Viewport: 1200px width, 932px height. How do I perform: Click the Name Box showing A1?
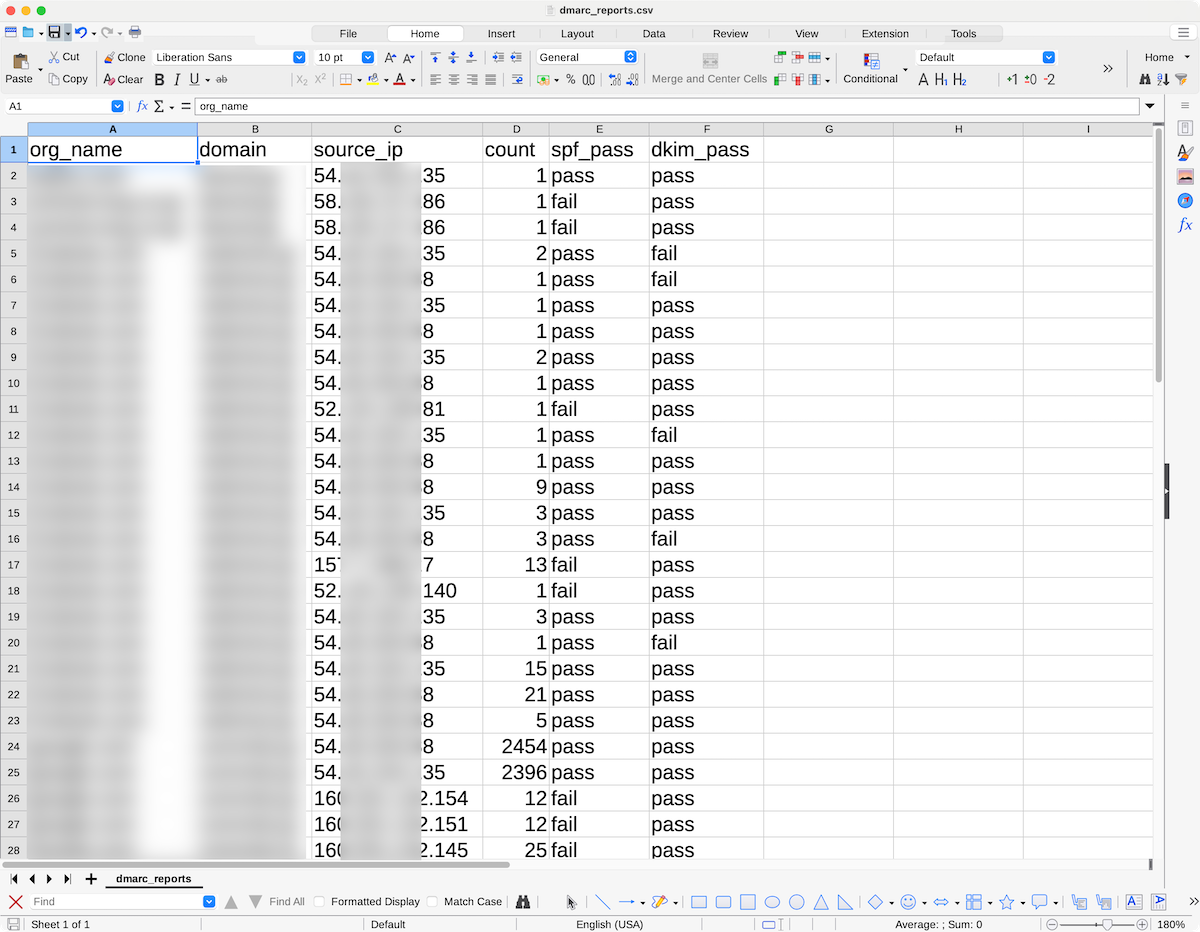click(x=58, y=106)
